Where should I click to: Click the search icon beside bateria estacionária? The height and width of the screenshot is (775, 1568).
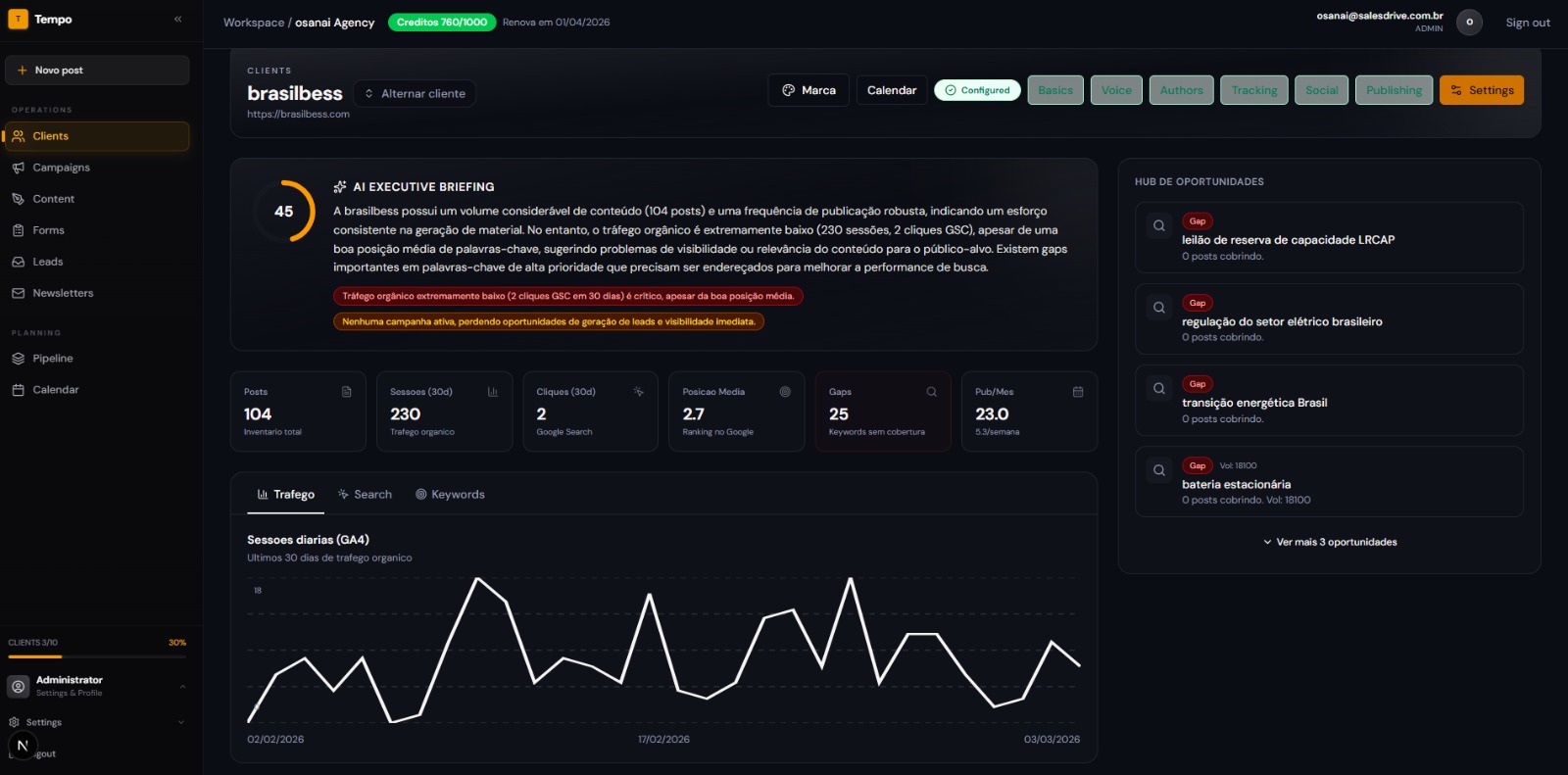pyautogui.click(x=1158, y=470)
